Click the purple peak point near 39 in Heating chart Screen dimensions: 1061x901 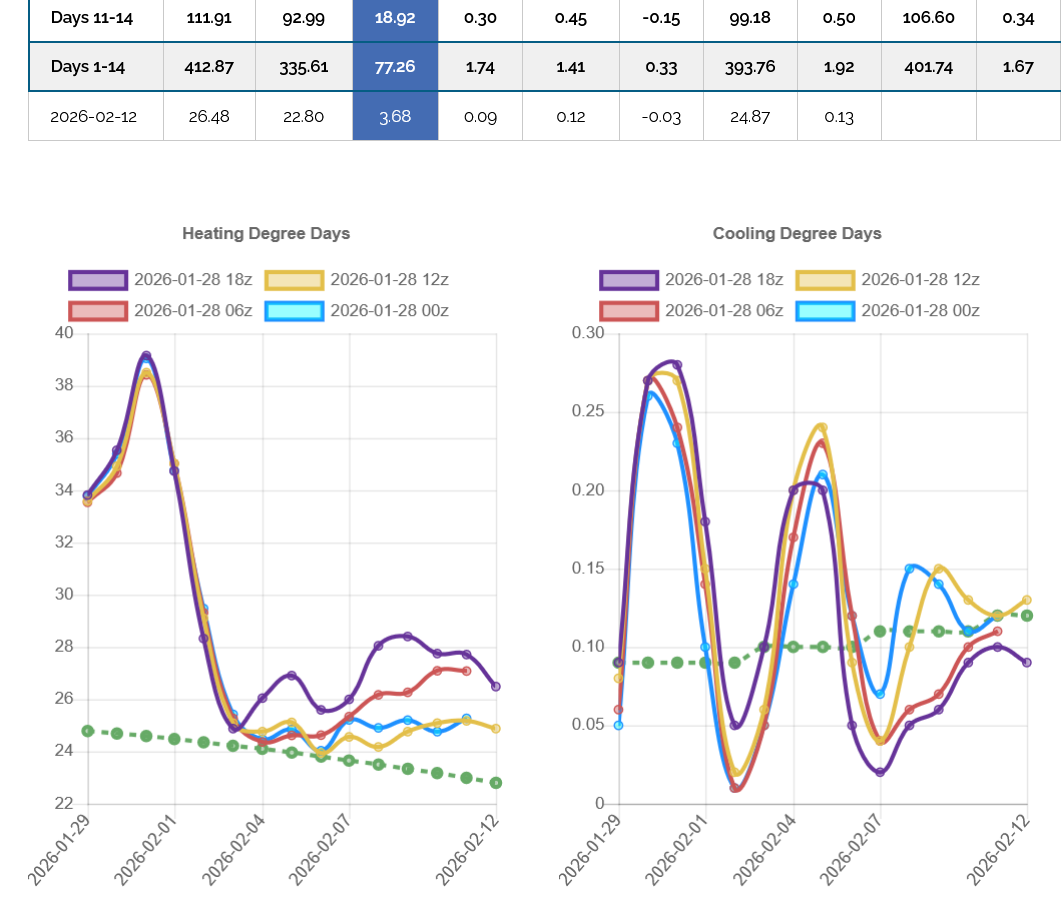pos(146,356)
